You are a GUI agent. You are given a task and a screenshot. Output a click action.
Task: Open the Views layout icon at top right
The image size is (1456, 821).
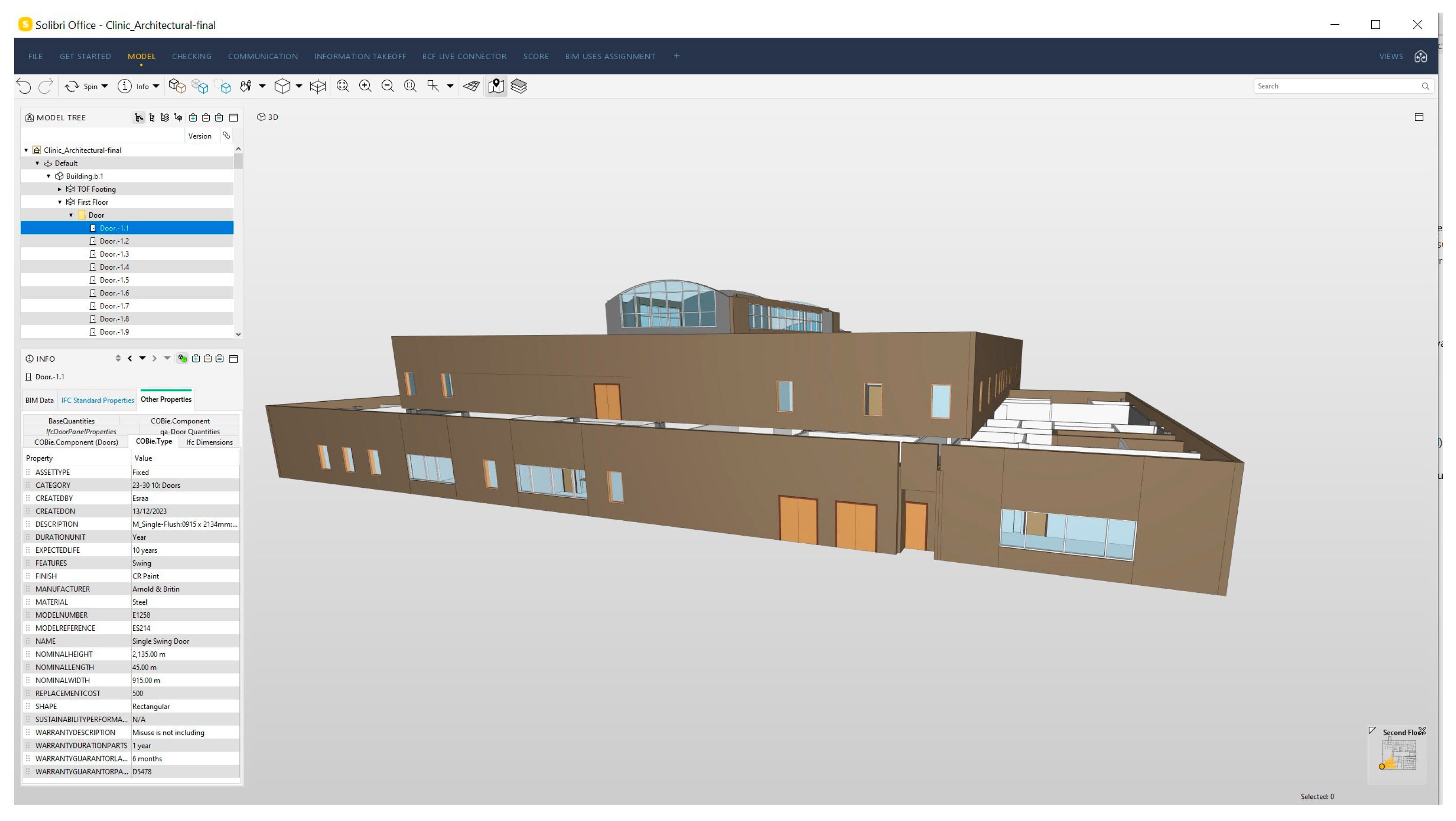tap(1421, 56)
